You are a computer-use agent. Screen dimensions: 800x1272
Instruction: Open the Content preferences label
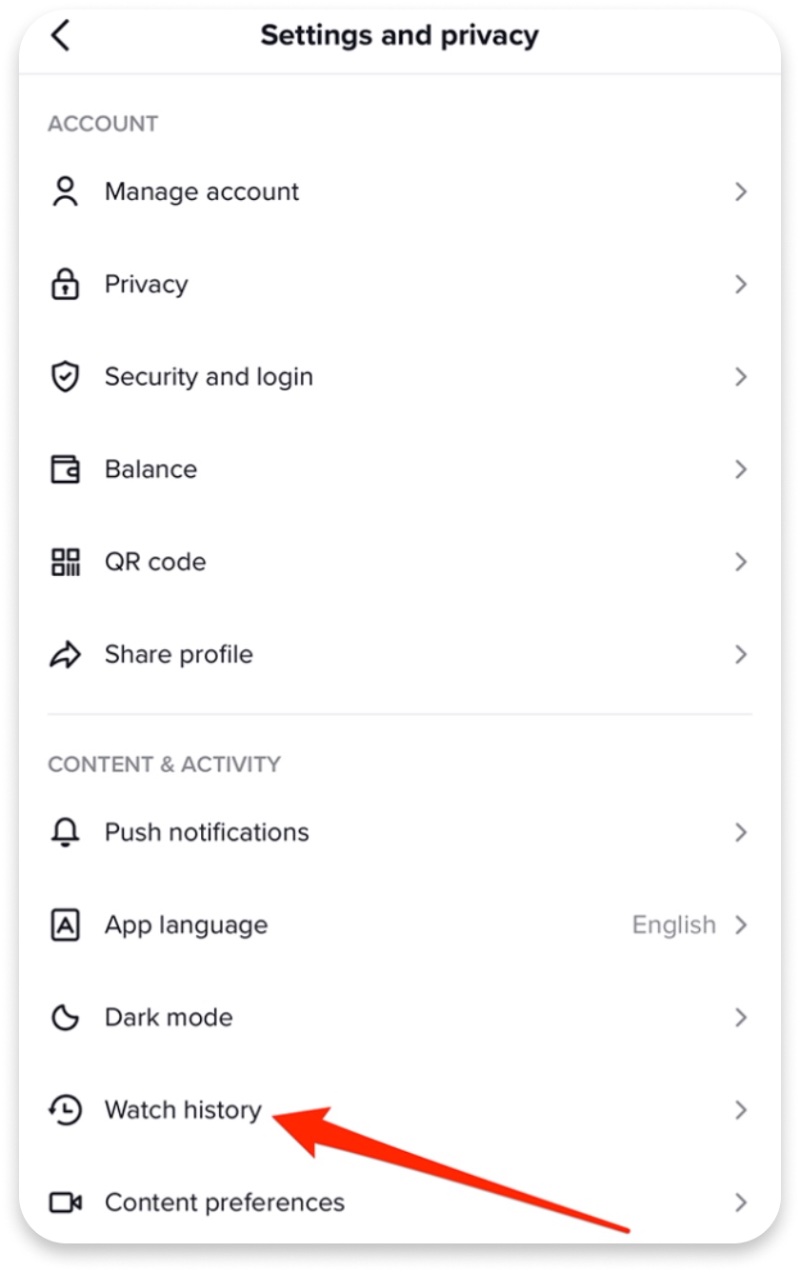click(x=224, y=1202)
